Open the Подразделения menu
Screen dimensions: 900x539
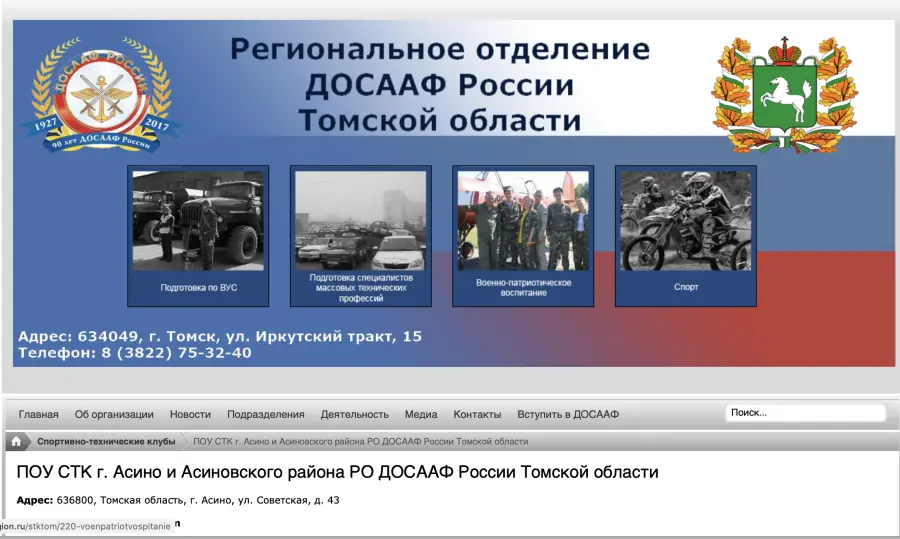(x=266, y=414)
